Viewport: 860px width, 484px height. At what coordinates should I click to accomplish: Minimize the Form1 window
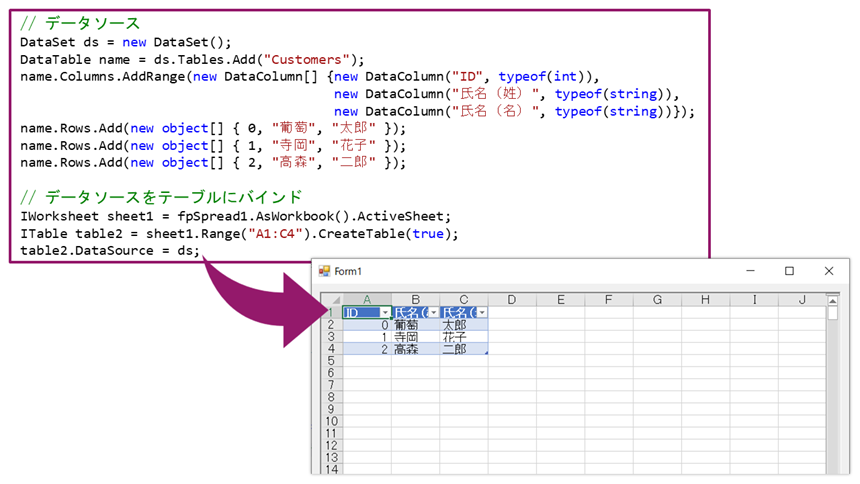tap(750, 271)
